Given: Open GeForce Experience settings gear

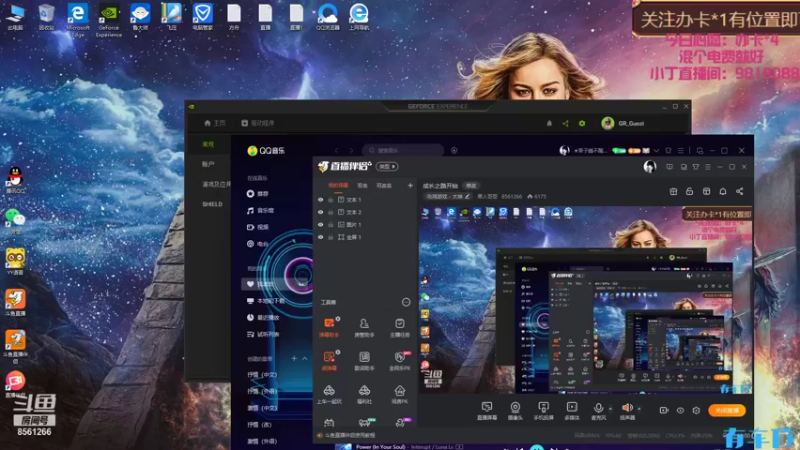Looking at the screenshot, I should pyautogui.click(x=582, y=123).
